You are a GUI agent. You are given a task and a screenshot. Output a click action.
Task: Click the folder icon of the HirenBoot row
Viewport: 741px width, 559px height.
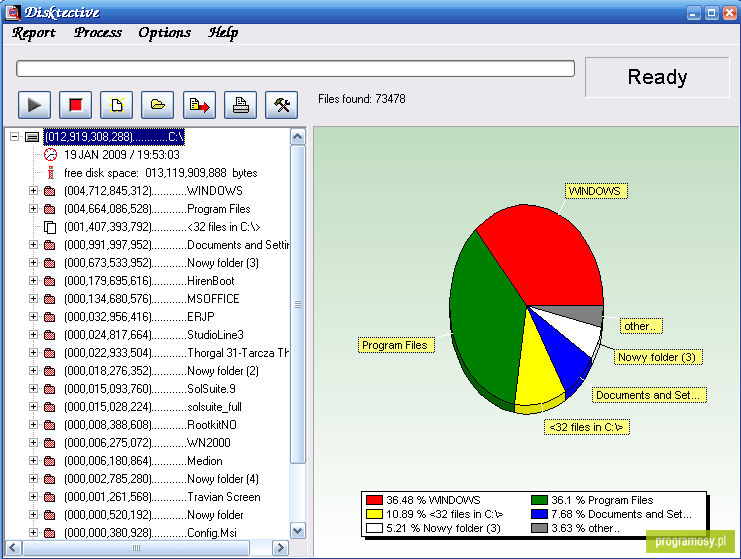point(50,281)
